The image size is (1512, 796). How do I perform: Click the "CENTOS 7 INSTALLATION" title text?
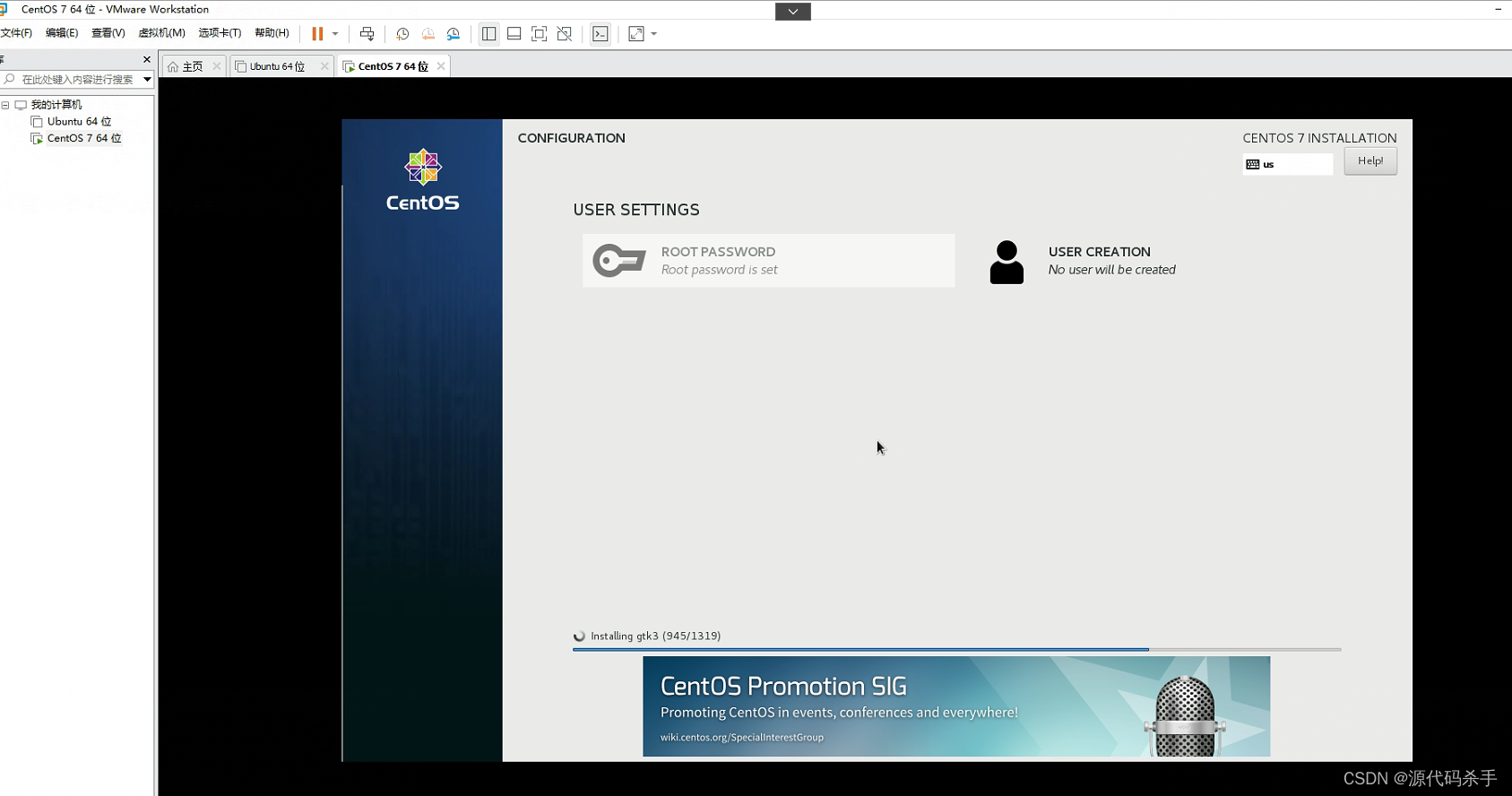coord(1319,138)
